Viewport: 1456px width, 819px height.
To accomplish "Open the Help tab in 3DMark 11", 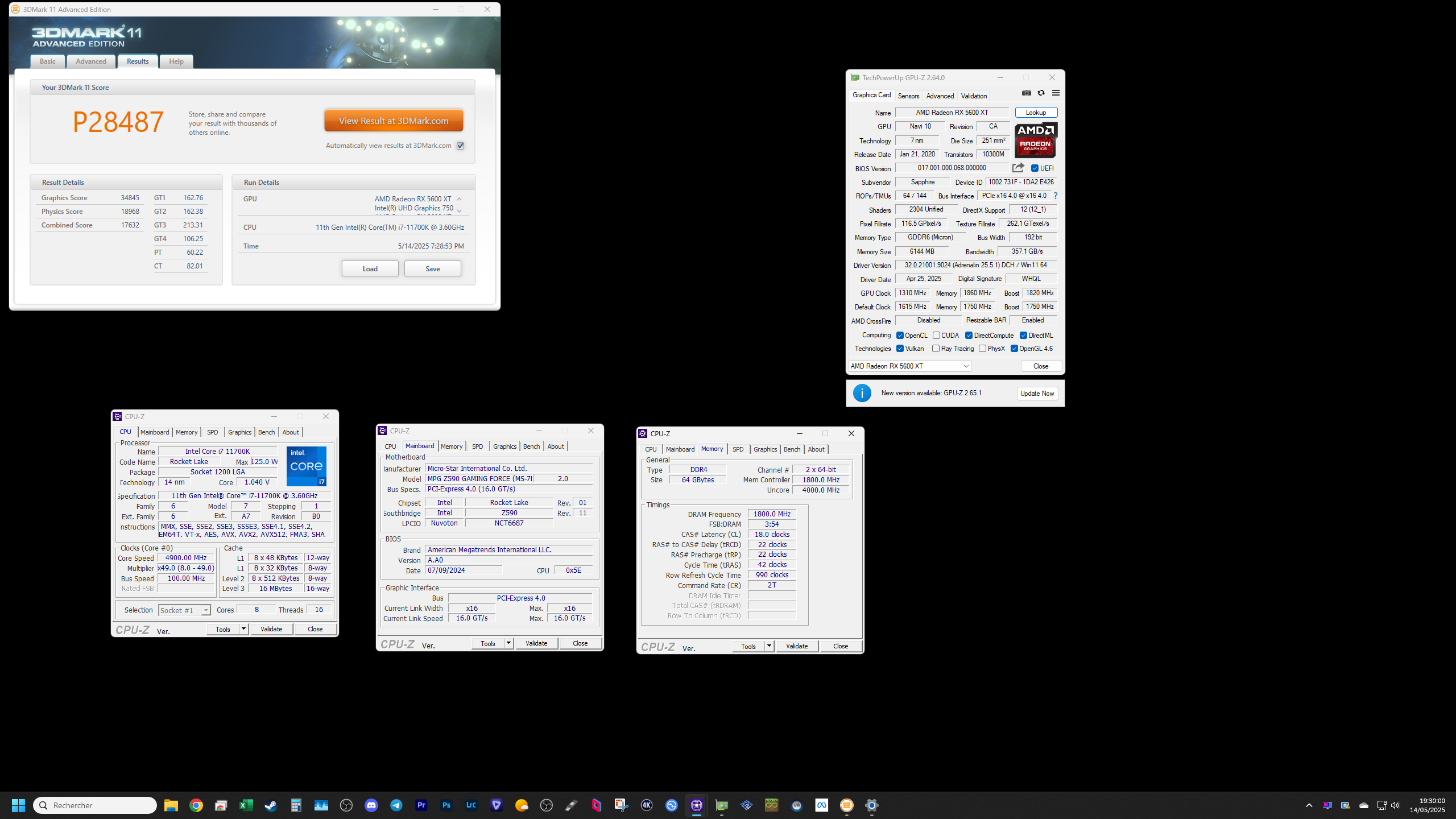I will [x=176, y=61].
